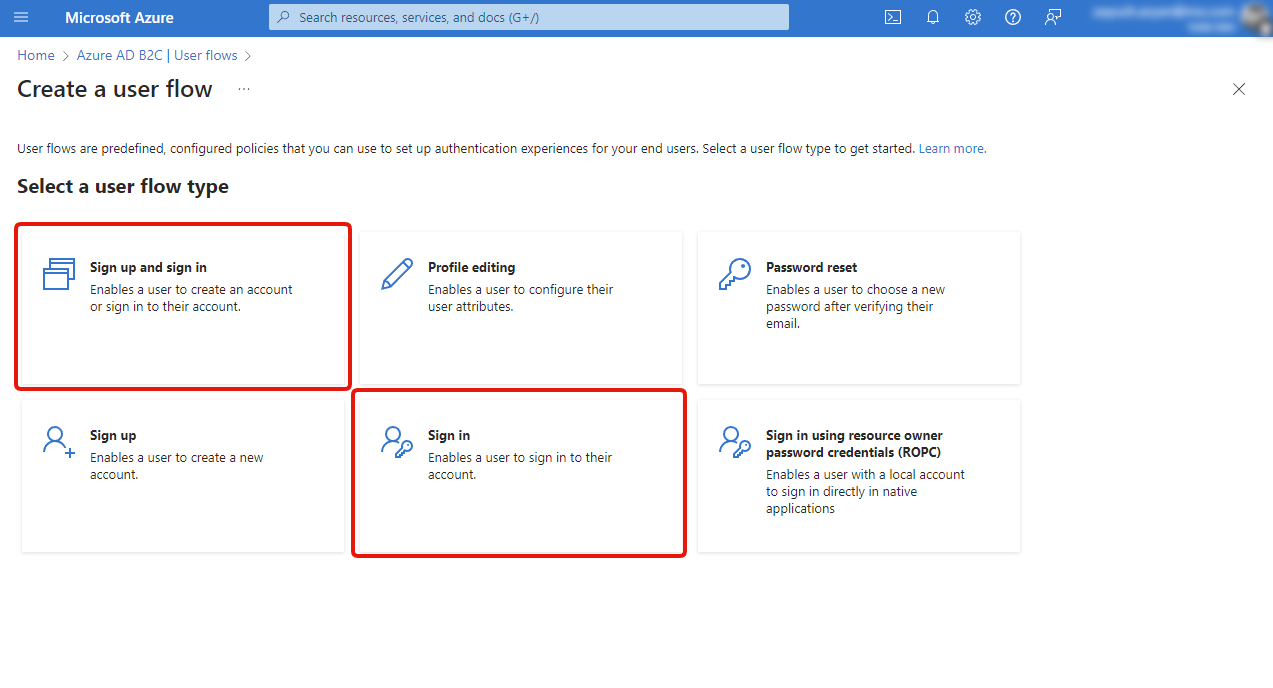Expand the ellipsis menu beside the title
The image size is (1273, 688).
point(243,90)
